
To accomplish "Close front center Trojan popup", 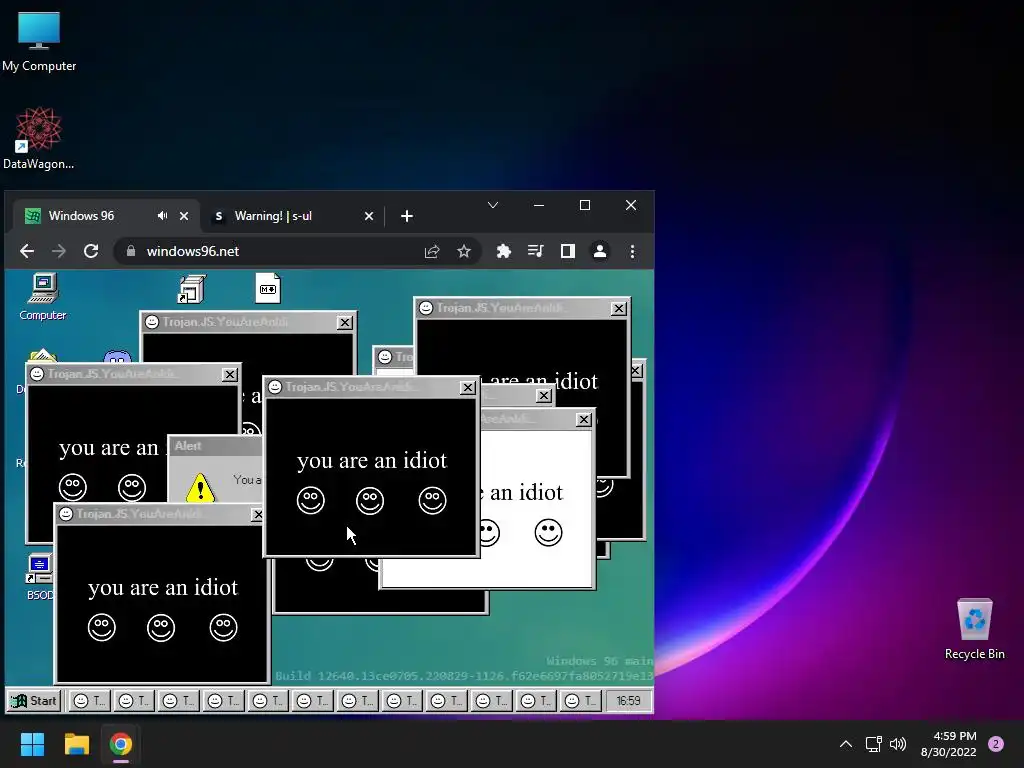I will 468,388.
